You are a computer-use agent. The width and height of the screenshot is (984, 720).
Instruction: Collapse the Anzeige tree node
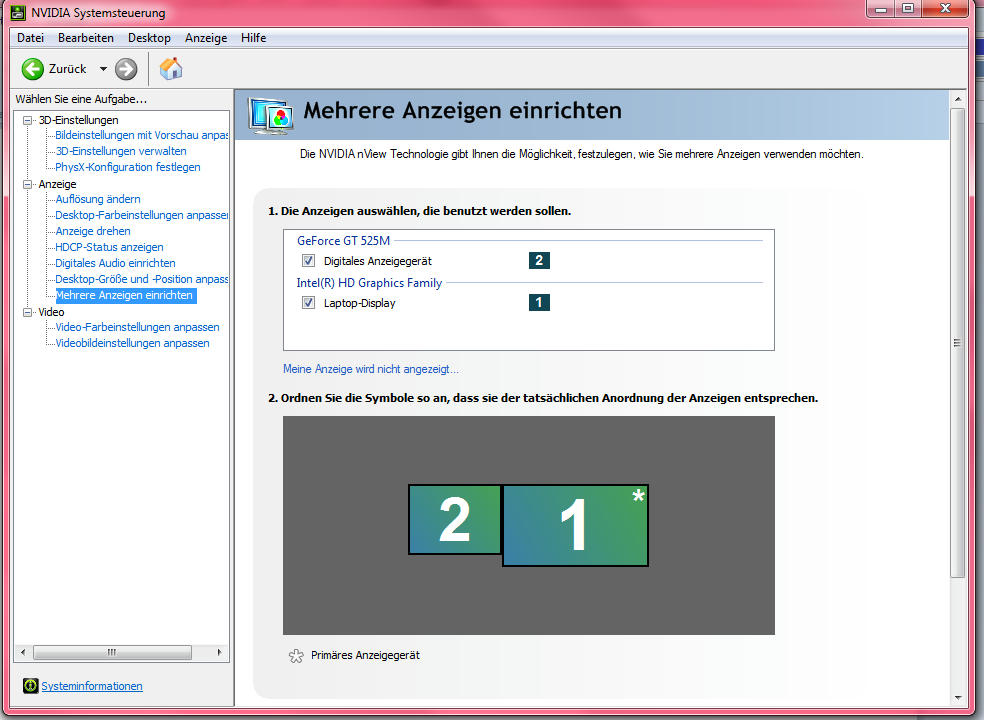[x=28, y=184]
